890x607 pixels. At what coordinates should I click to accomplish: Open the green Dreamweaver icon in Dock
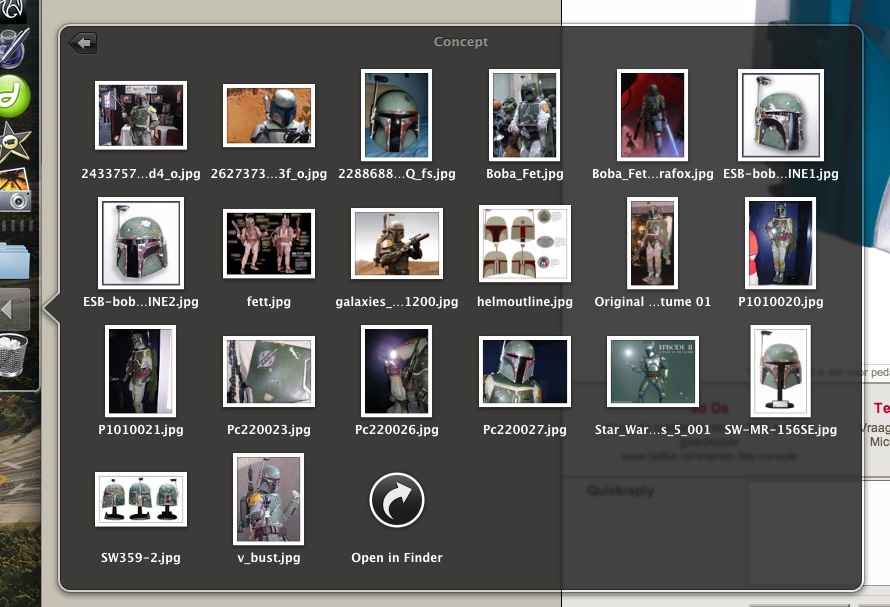pyautogui.click(x=14, y=95)
